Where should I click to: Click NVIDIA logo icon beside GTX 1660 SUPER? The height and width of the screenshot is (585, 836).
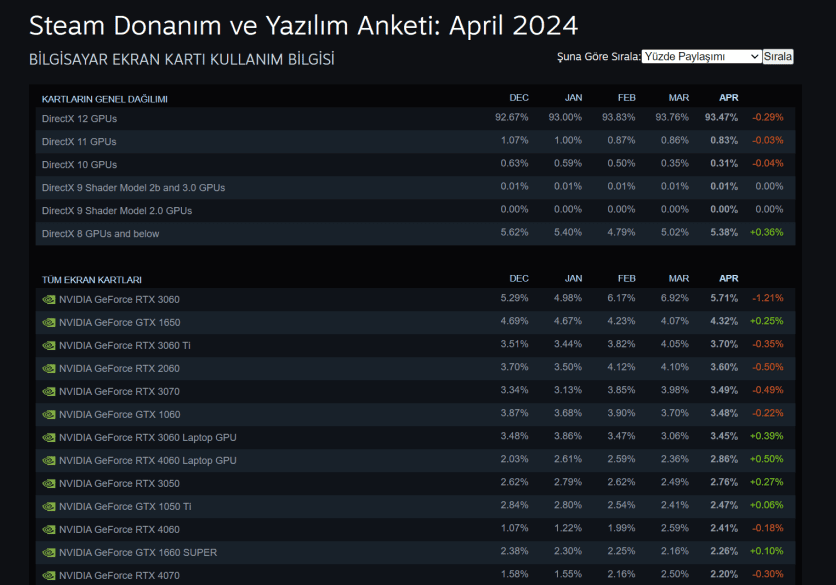tap(48, 552)
